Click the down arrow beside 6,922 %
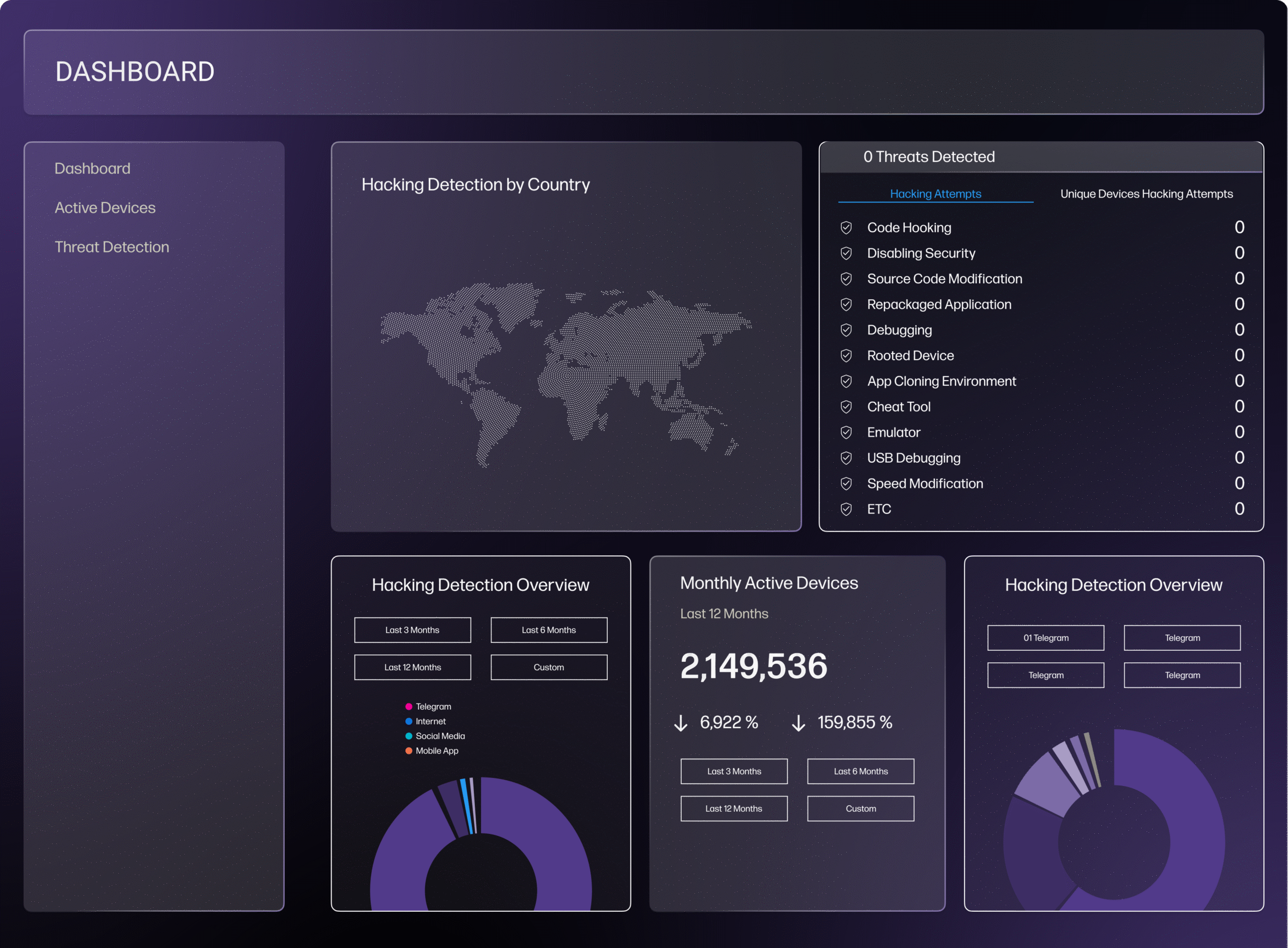 click(681, 723)
